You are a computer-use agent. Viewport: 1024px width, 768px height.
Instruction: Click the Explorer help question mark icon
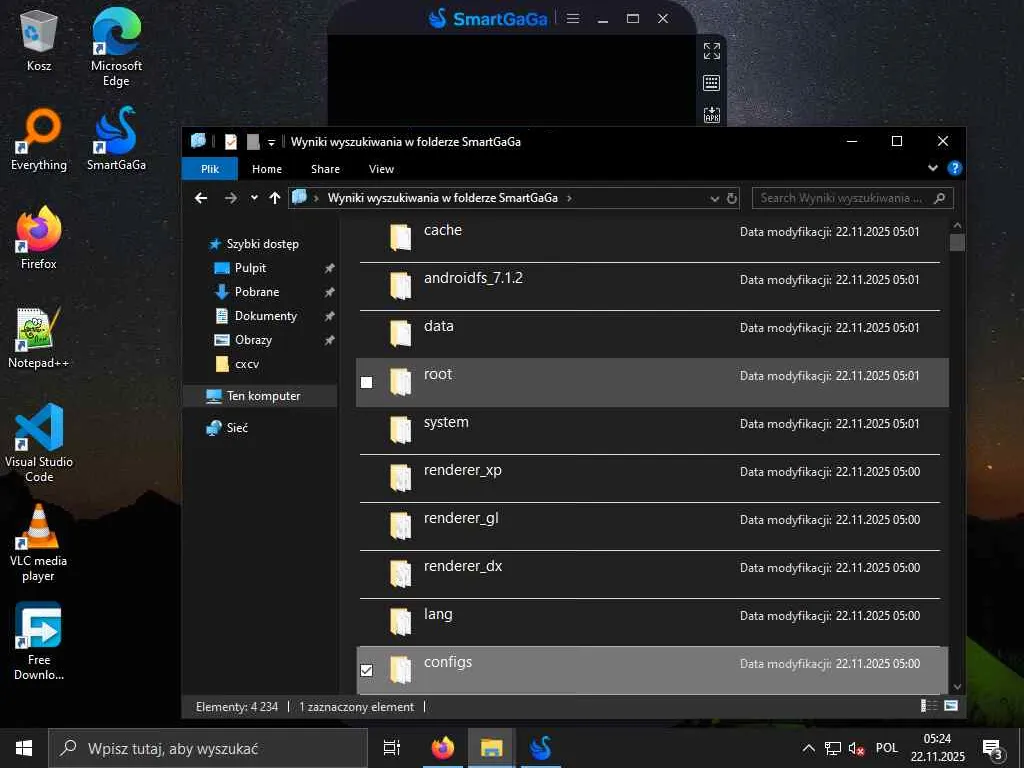[x=954, y=168]
